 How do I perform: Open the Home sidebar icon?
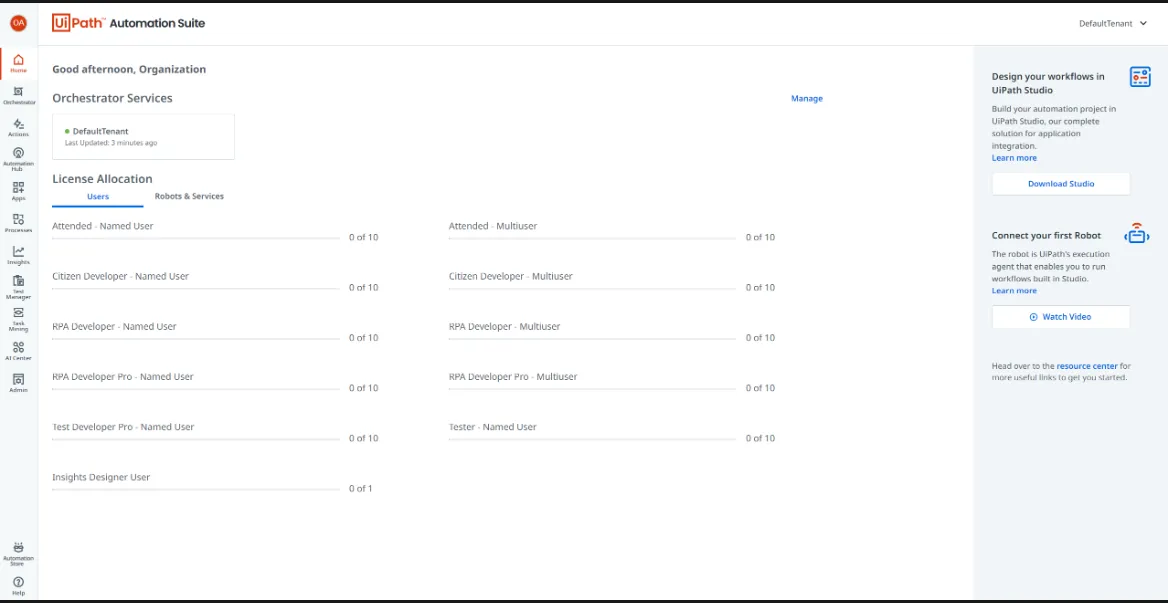pos(19,63)
